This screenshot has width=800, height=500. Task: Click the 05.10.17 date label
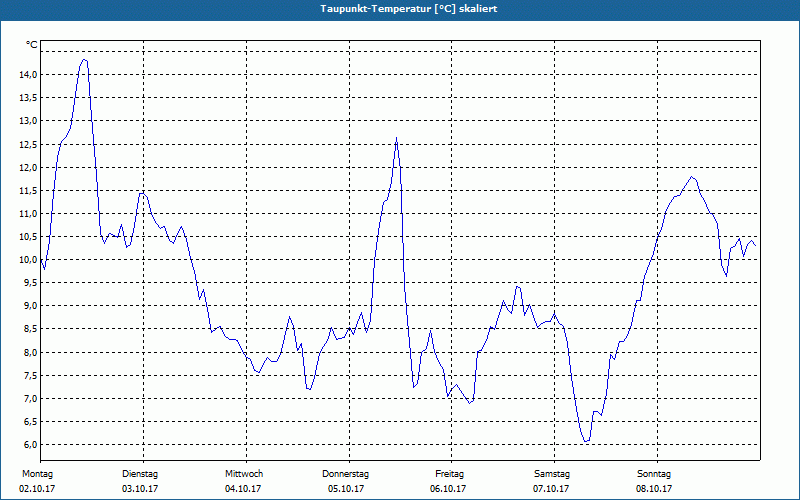(346, 489)
